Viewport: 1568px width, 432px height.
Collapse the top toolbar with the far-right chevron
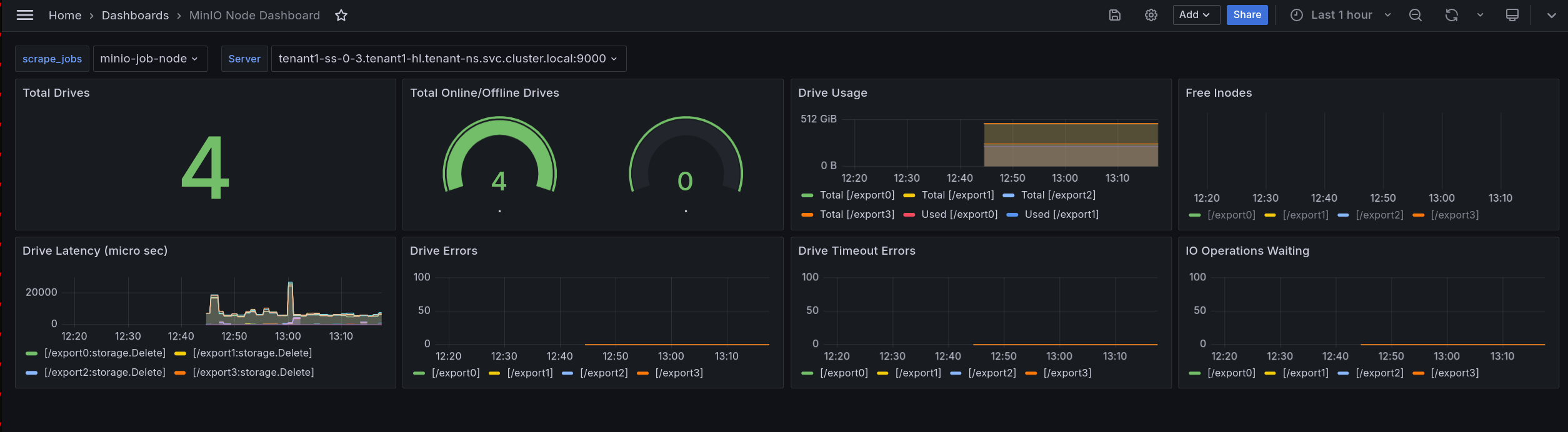pyautogui.click(x=1551, y=15)
